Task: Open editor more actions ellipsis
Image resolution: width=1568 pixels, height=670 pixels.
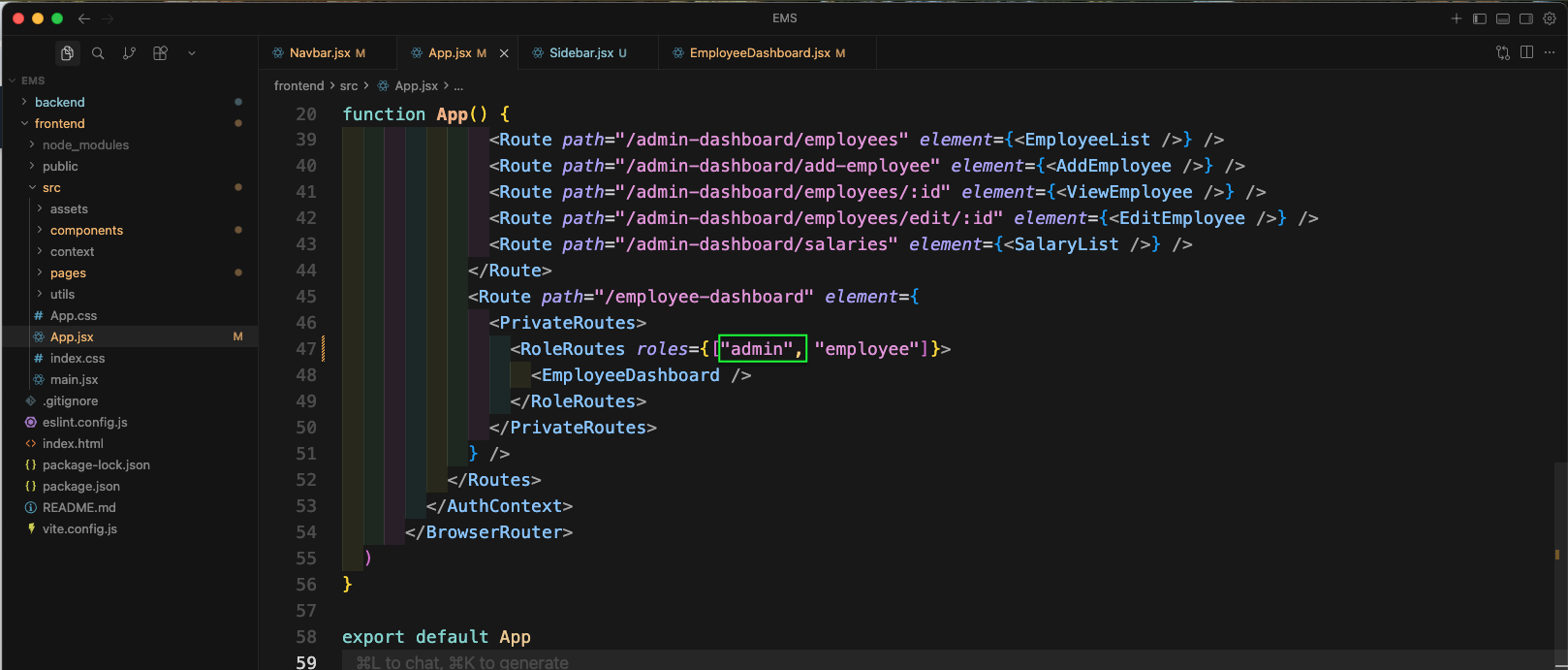Action: (x=1550, y=52)
